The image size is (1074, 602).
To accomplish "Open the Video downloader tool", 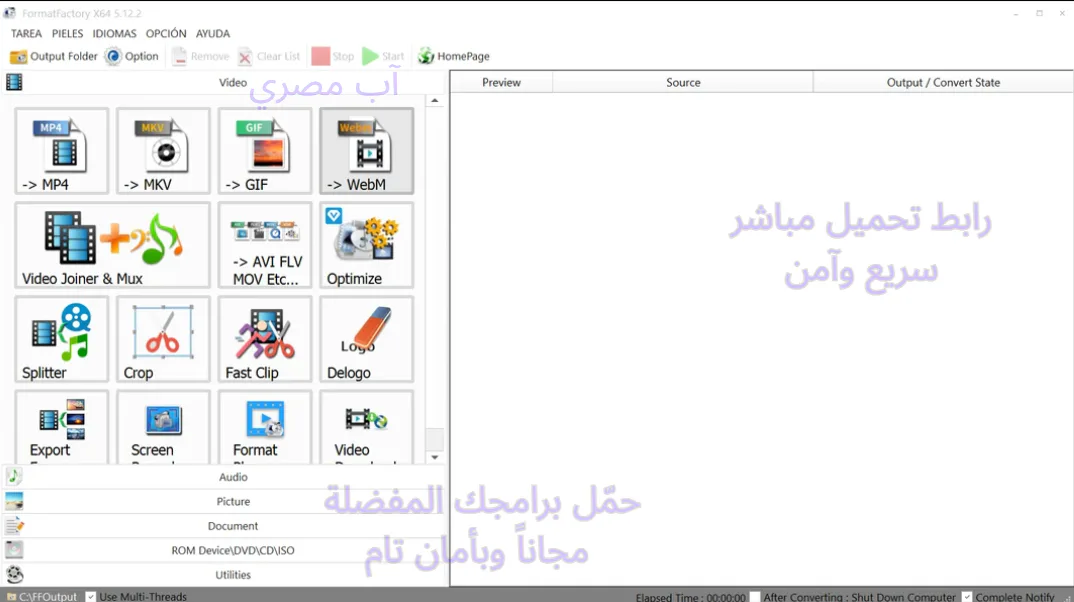I will point(366,427).
